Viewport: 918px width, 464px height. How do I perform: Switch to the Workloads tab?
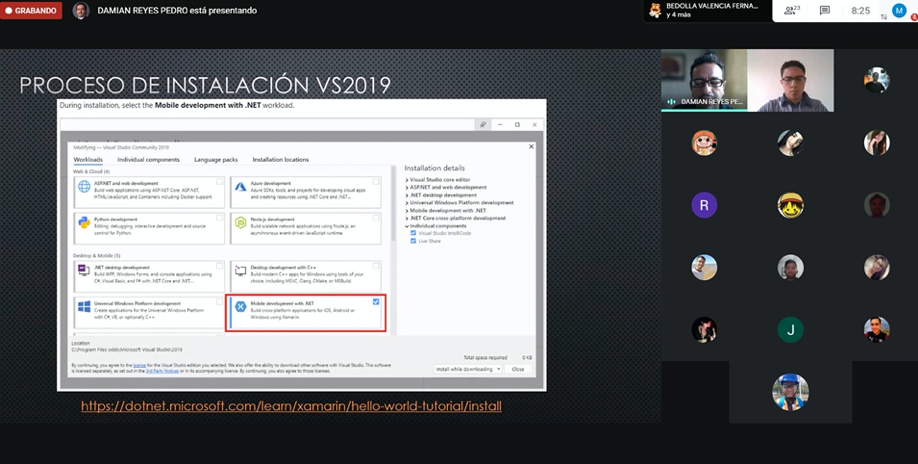click(x=88, y=160)
